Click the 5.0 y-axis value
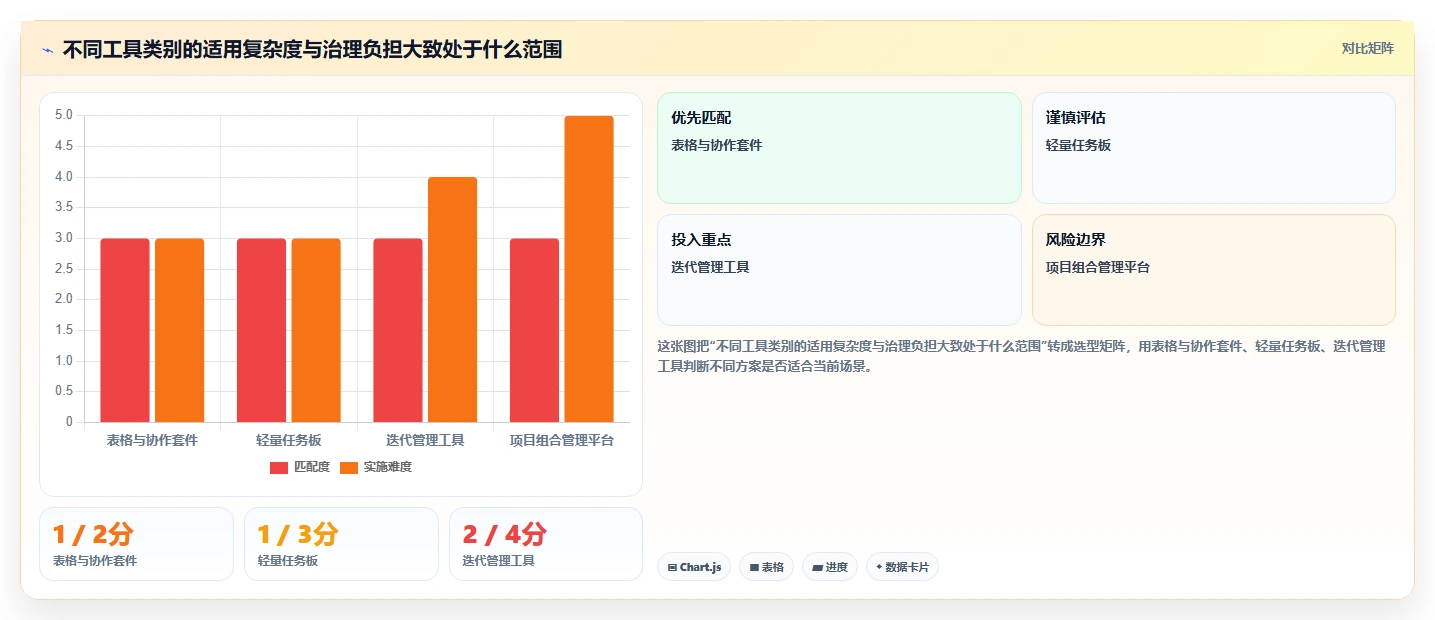This screenshot has height=620, width=1435. click(x=64, y=115)
